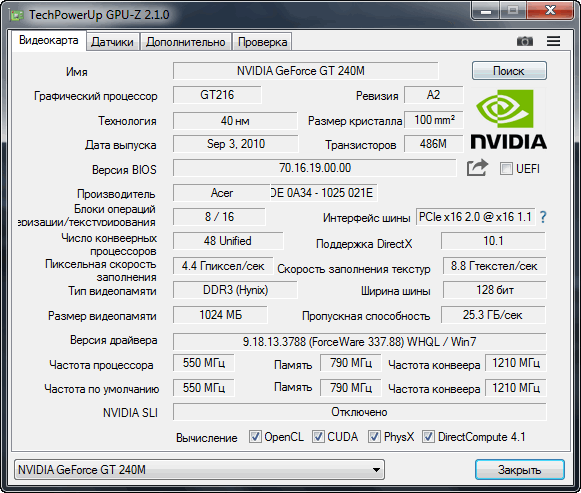Click the 40 нм technology value
This screenshot has height=493, width=581.
(235, 121)
